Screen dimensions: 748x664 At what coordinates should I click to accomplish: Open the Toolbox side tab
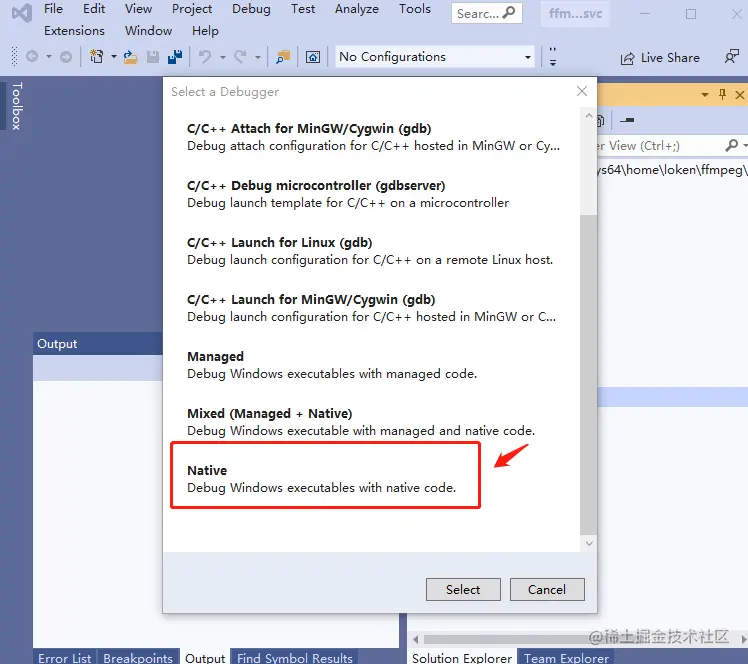point(16,106)
